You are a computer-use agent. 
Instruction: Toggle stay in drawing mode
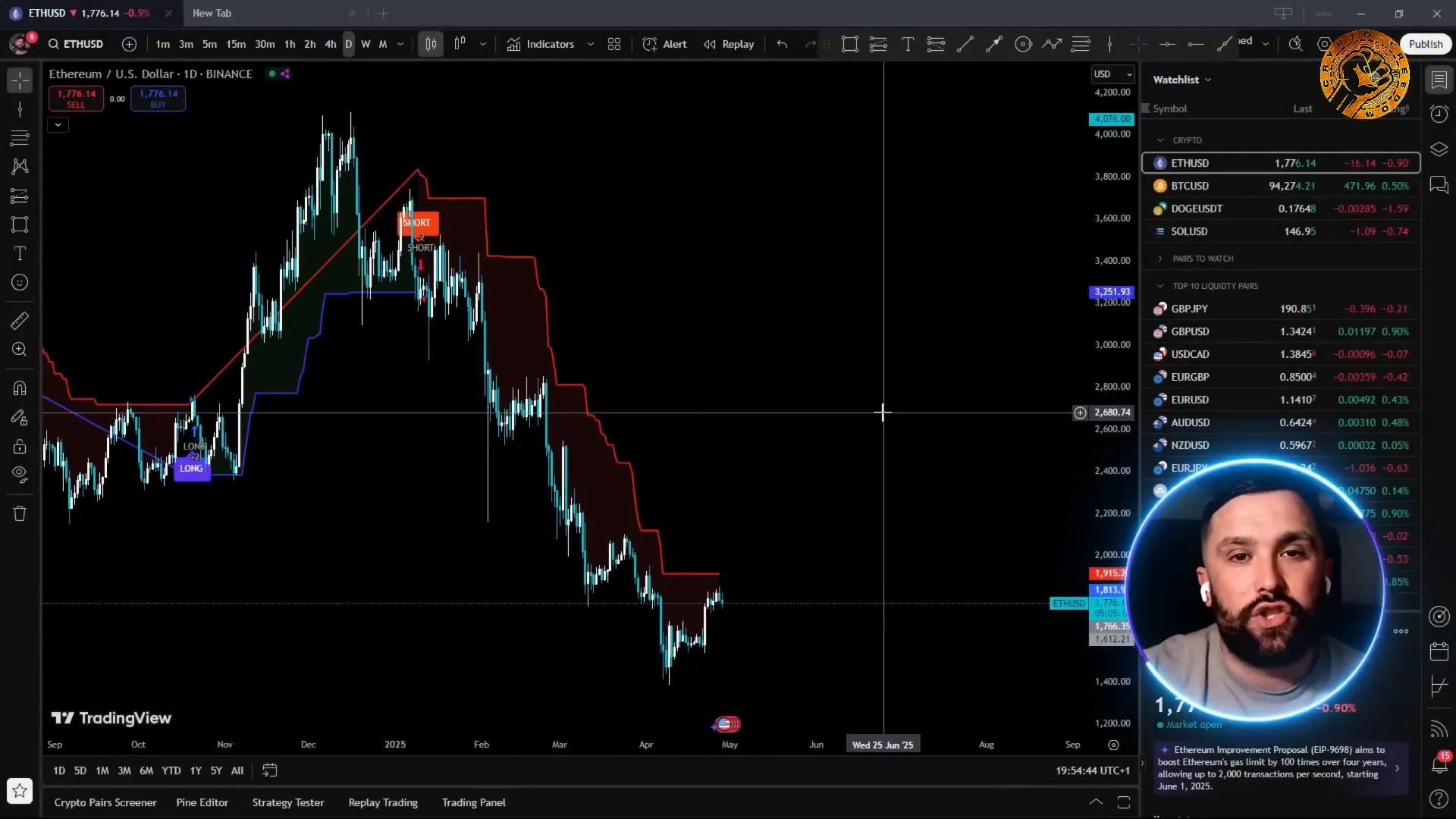coord(20,417)
